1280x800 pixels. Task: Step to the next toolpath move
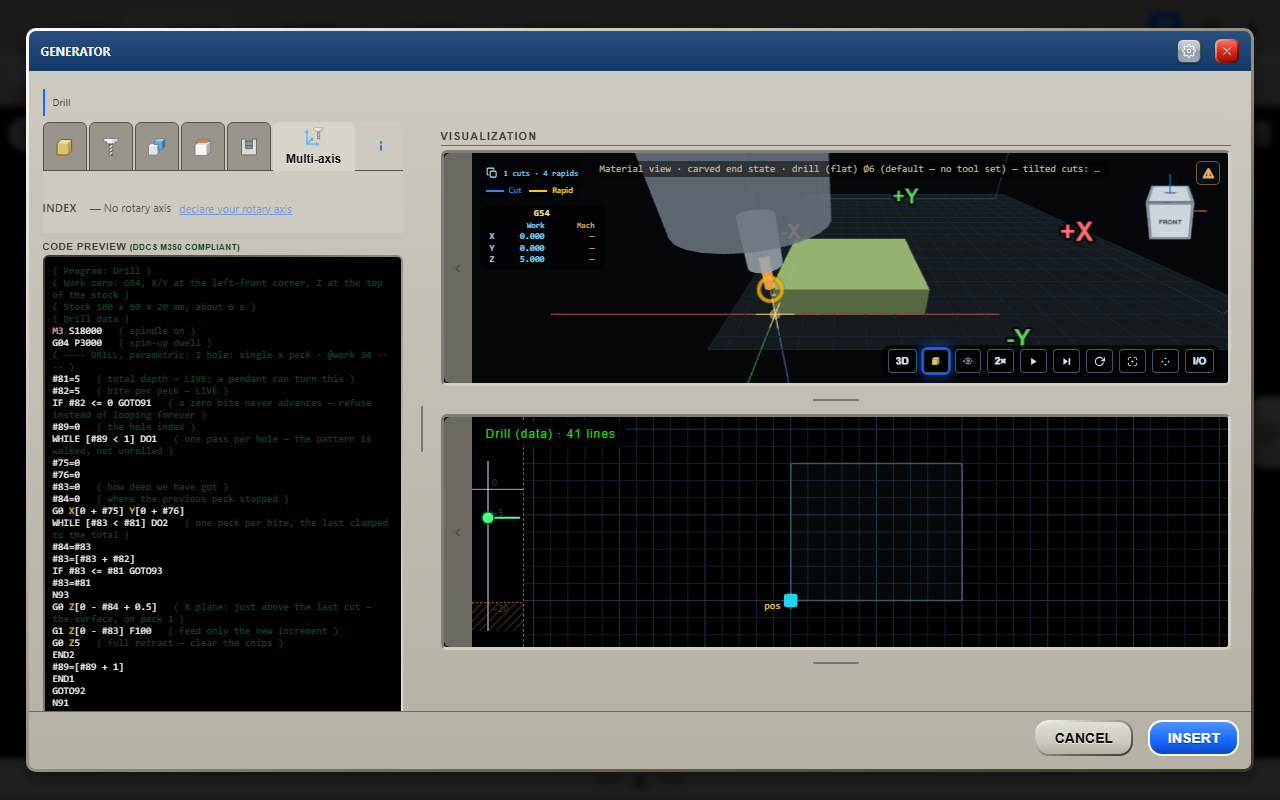pos(1066,361)
